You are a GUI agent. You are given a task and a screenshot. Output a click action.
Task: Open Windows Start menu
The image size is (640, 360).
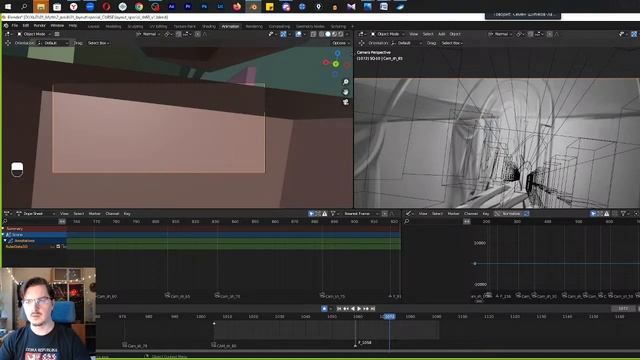pyautogui.click(x=7, y=7)
